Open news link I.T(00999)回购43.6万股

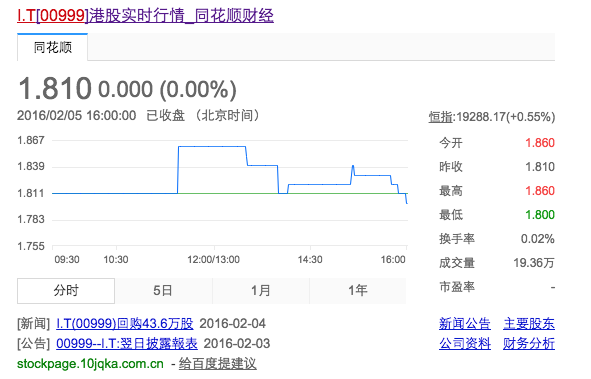125,323
